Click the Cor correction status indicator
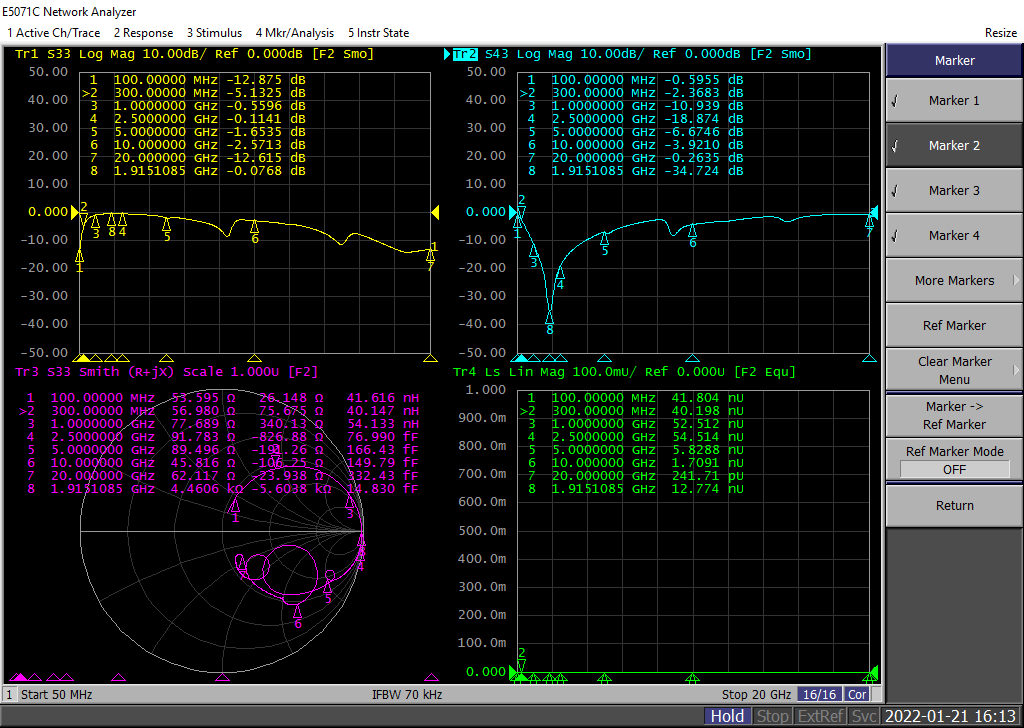The width and height of the screenshot is (1024, 728). [x=857, y=694]
